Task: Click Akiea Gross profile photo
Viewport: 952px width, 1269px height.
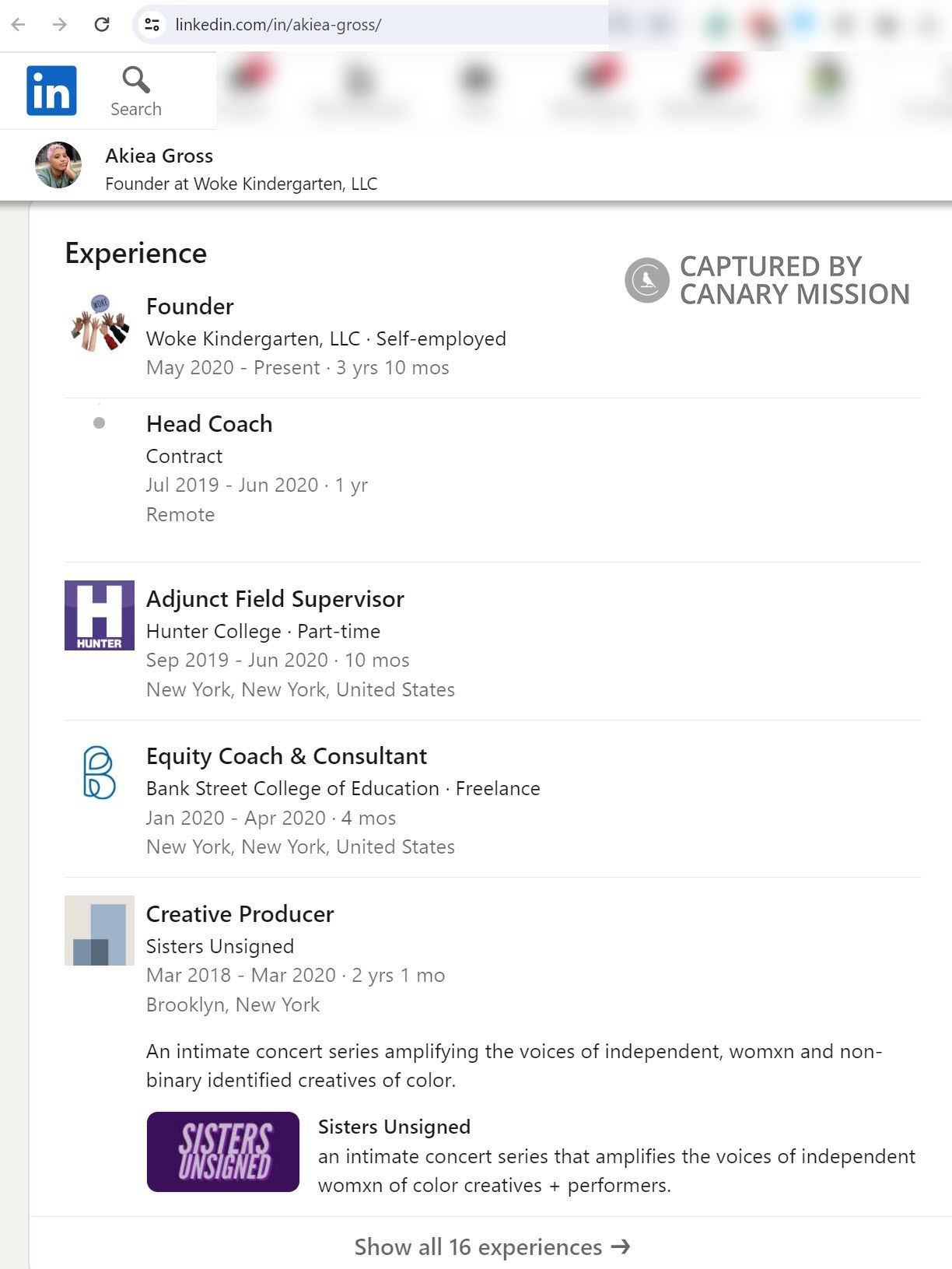Action: click(x=58, y=164)
